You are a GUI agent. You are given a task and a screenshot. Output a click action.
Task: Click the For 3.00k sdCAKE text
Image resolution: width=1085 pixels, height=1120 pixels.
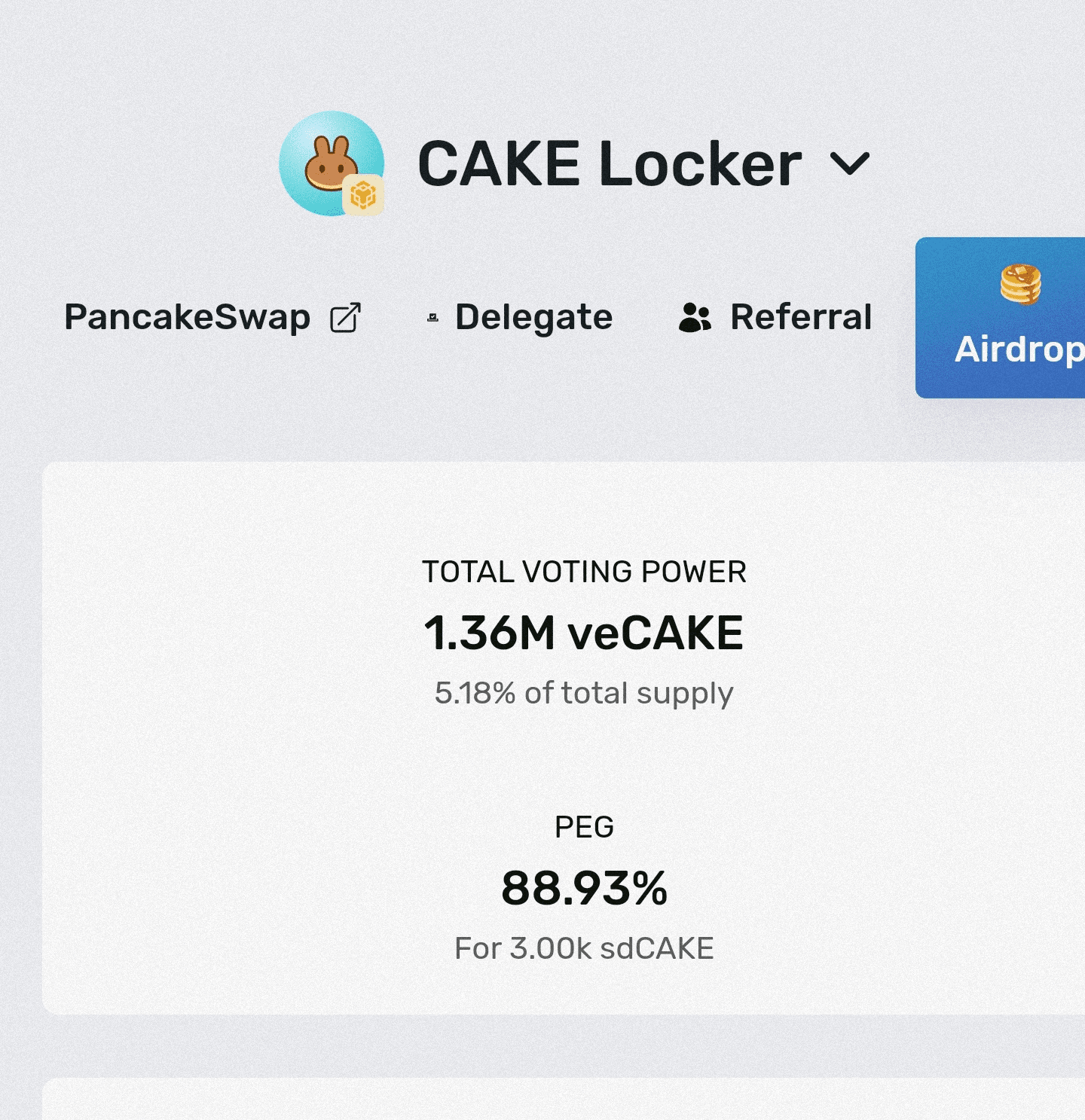click(584, 948)
